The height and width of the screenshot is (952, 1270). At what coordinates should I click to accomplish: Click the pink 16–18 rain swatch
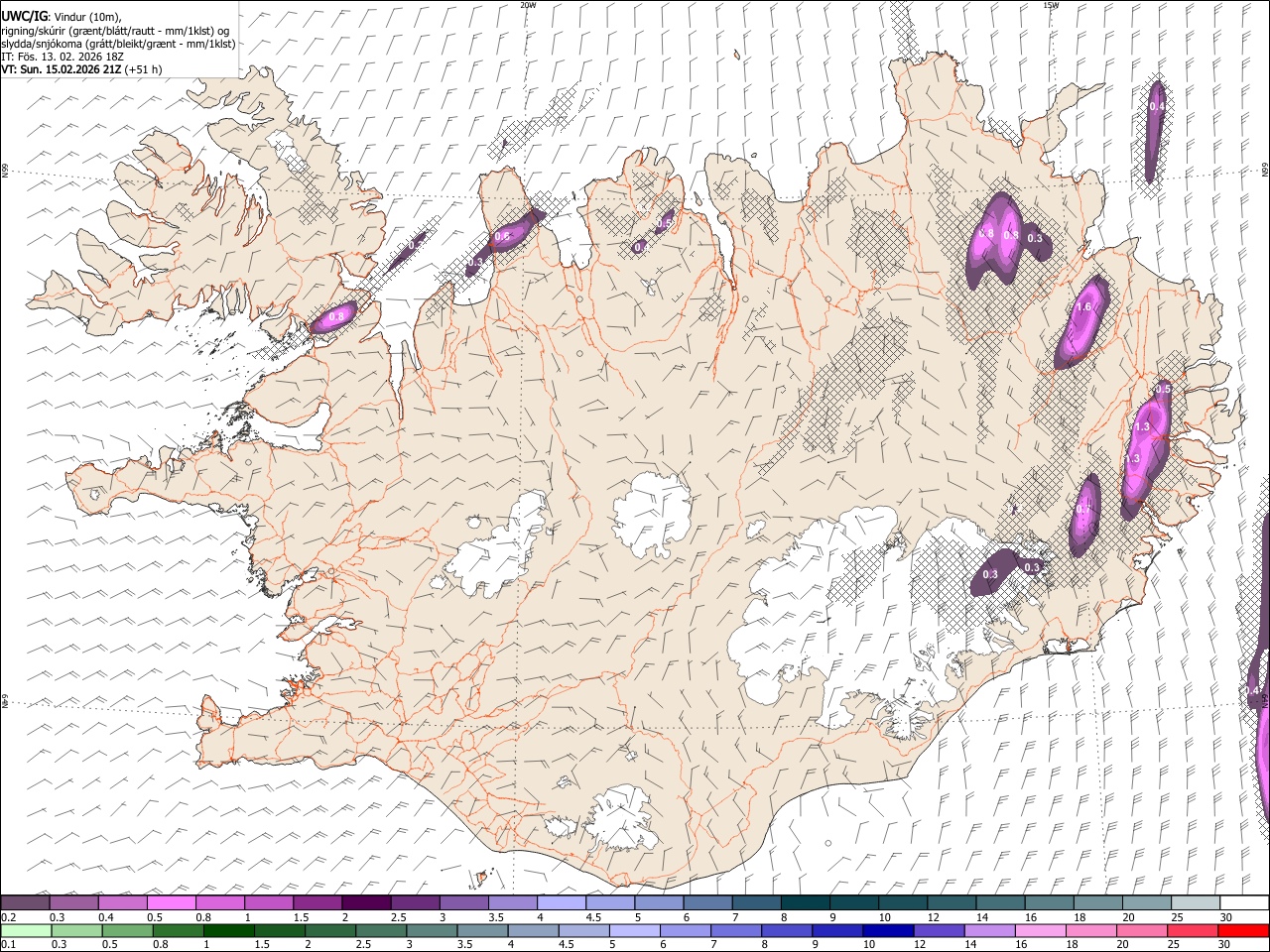pyautogui.click(x=1040, y=931)
